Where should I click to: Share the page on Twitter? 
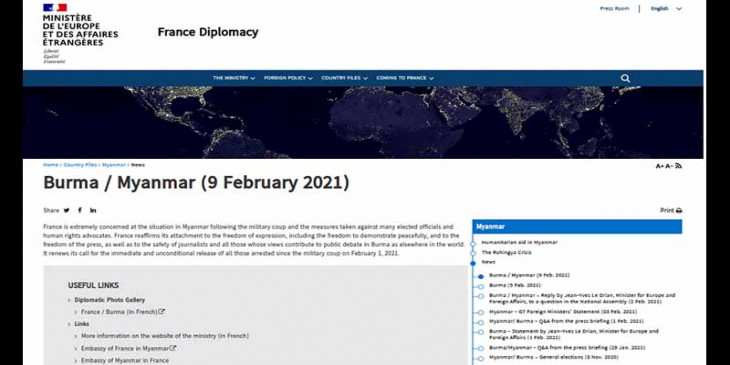[67, 210]
